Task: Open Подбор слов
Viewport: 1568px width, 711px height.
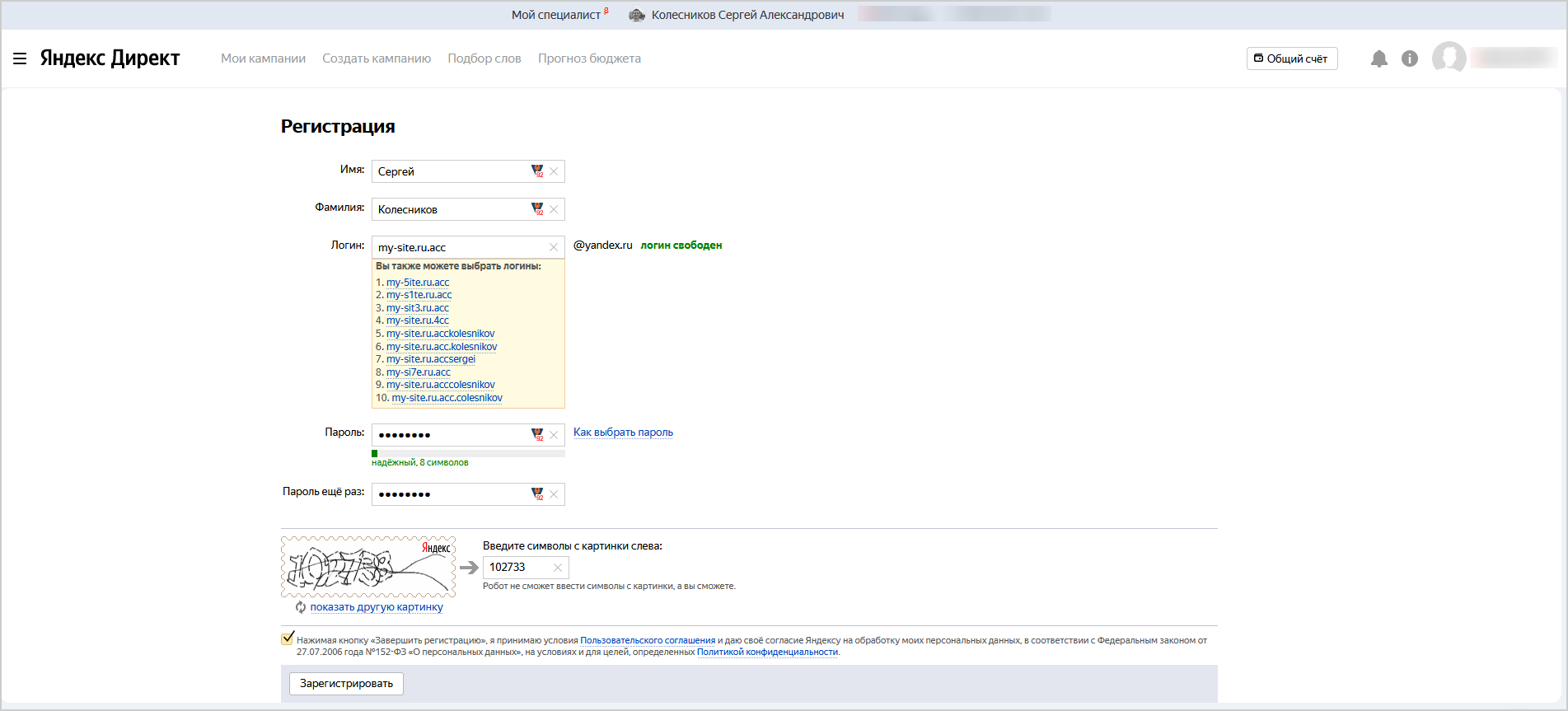Action: click(484, 58)
